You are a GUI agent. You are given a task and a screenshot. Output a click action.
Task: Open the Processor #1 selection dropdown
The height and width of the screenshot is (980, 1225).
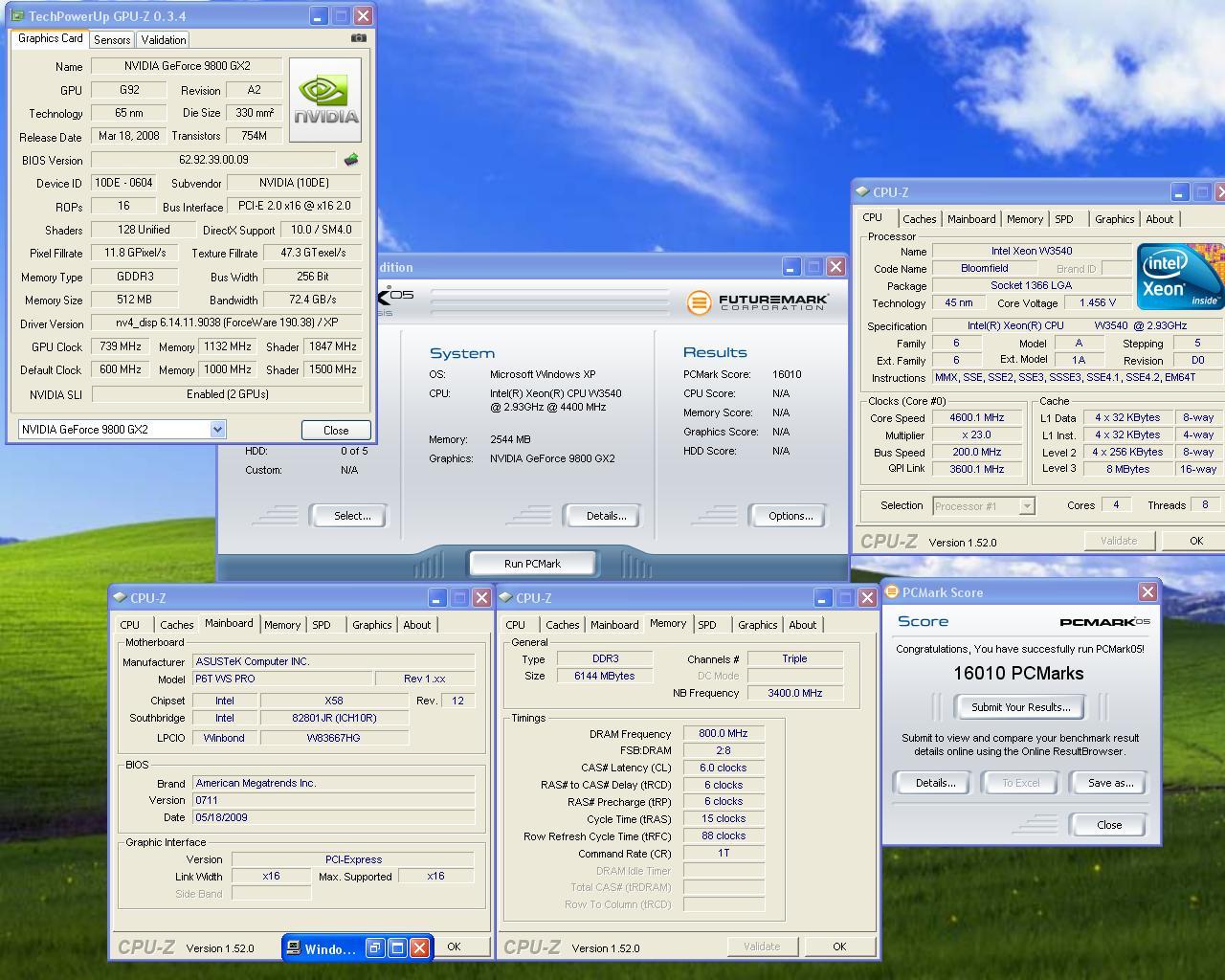pos(1027,505)
